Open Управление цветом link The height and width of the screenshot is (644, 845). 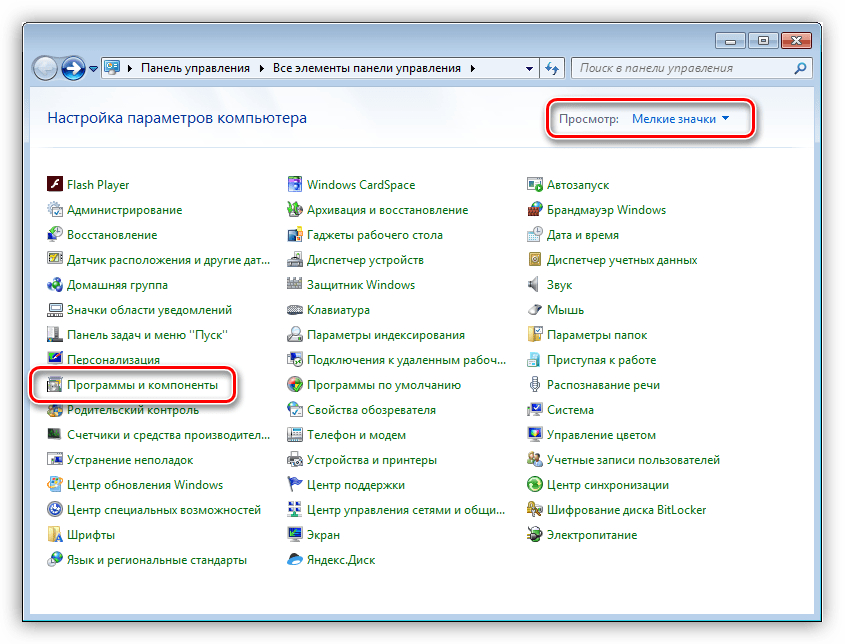[x=601, y=435]
